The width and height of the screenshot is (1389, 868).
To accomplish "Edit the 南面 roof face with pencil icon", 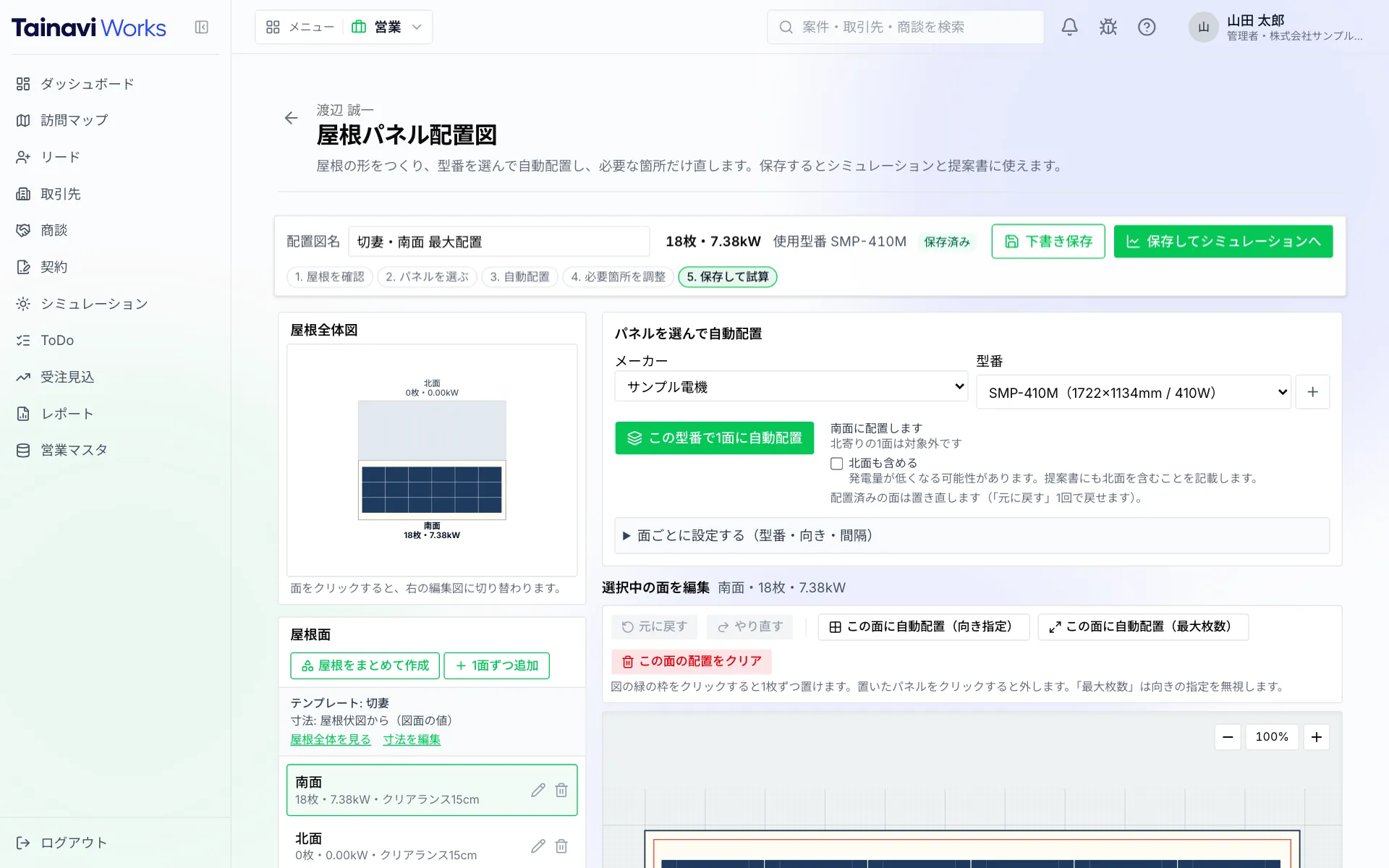I will coord(538,790).
